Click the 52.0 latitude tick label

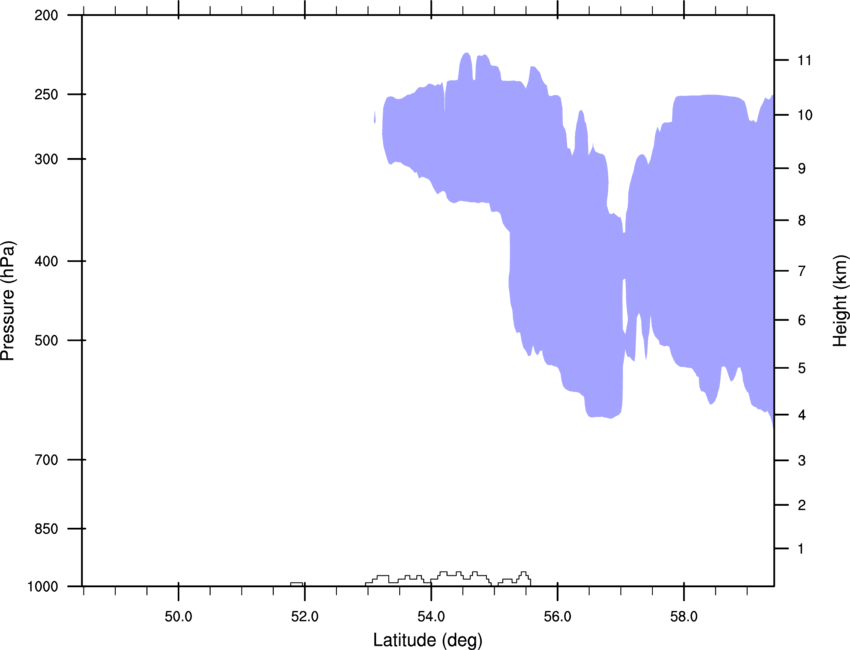pyautogui.click(x=305, y=617)
